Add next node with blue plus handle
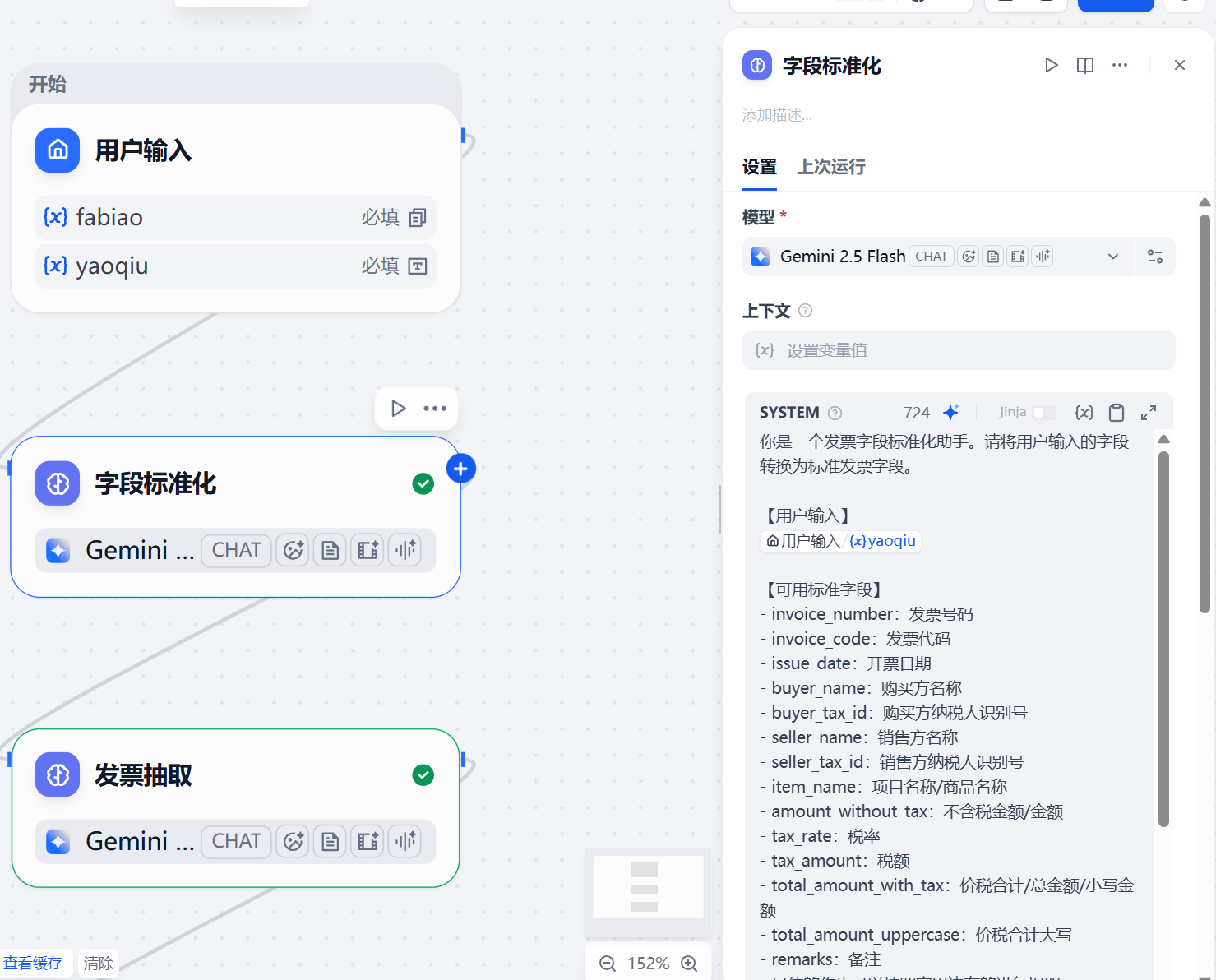This screenshot has width=1216, height=980. [x=460, y=469]
